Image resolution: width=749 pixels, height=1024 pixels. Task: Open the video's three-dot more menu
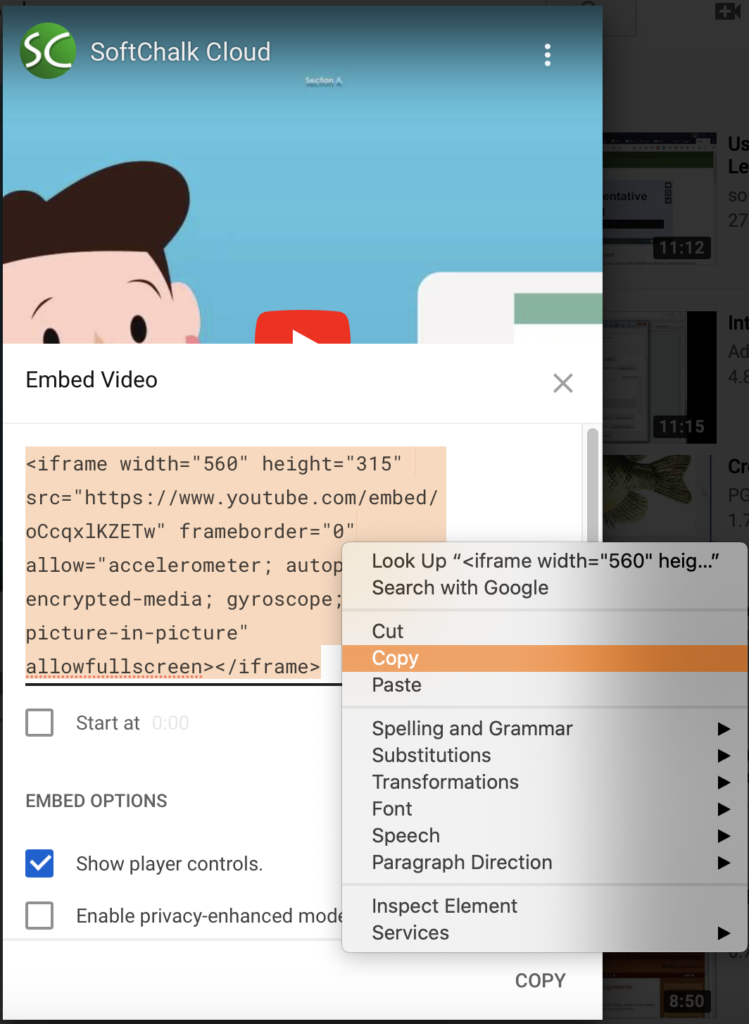pos(547,55)
